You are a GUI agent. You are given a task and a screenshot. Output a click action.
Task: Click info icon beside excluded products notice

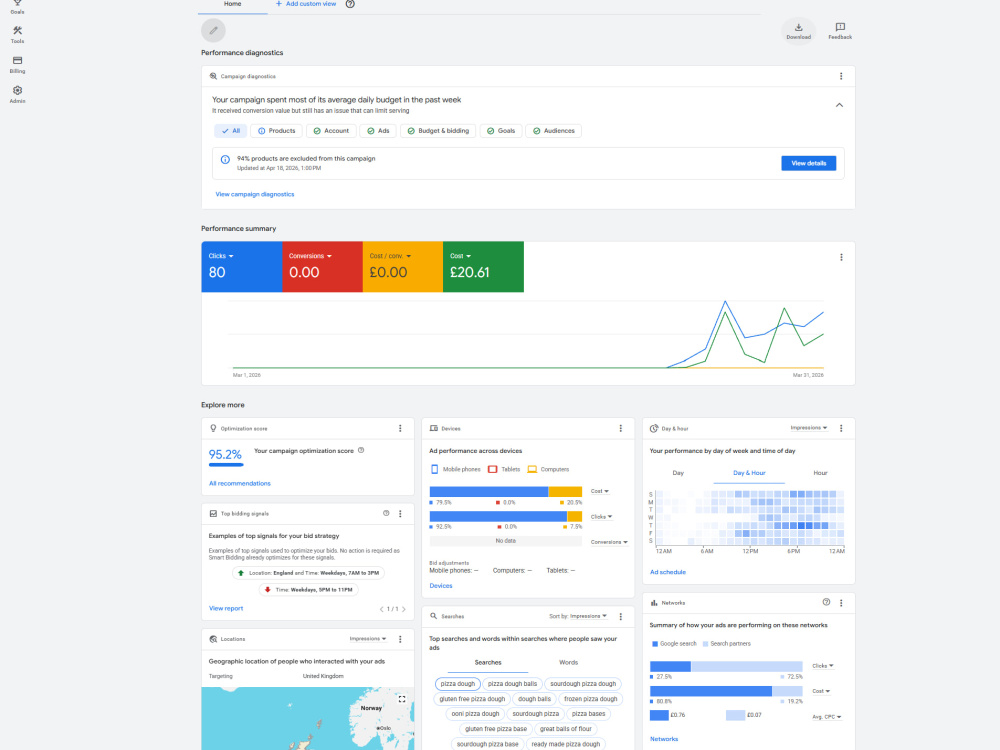click(225, 159)
